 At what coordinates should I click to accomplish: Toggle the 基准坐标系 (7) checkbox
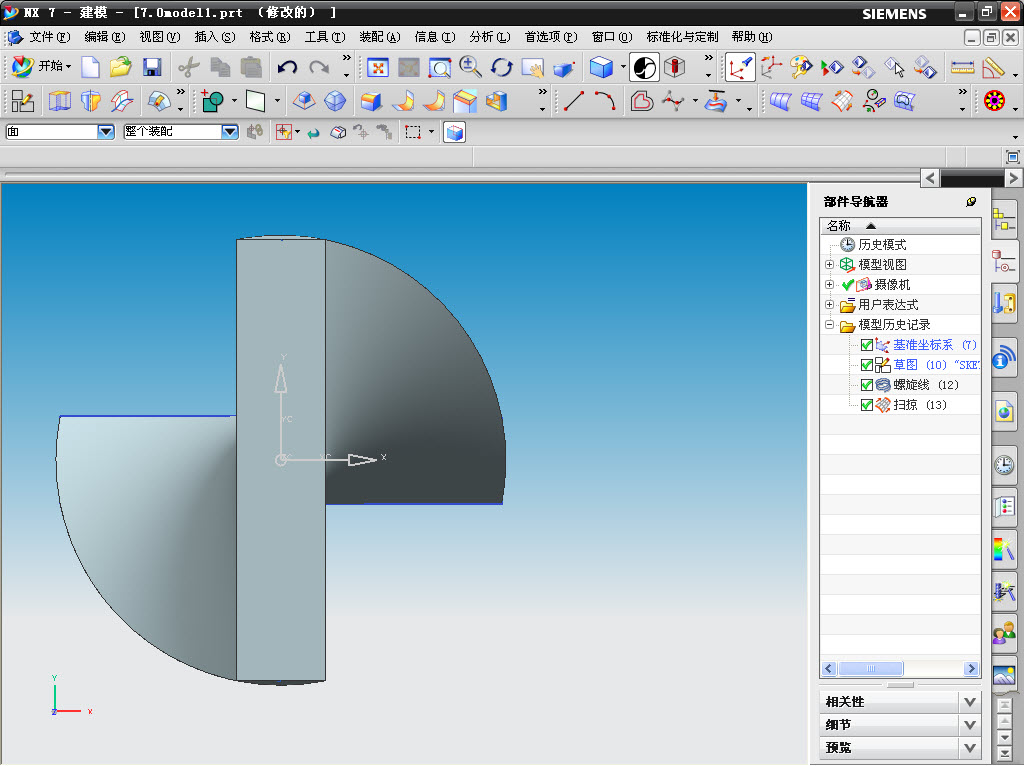(867, 345)
